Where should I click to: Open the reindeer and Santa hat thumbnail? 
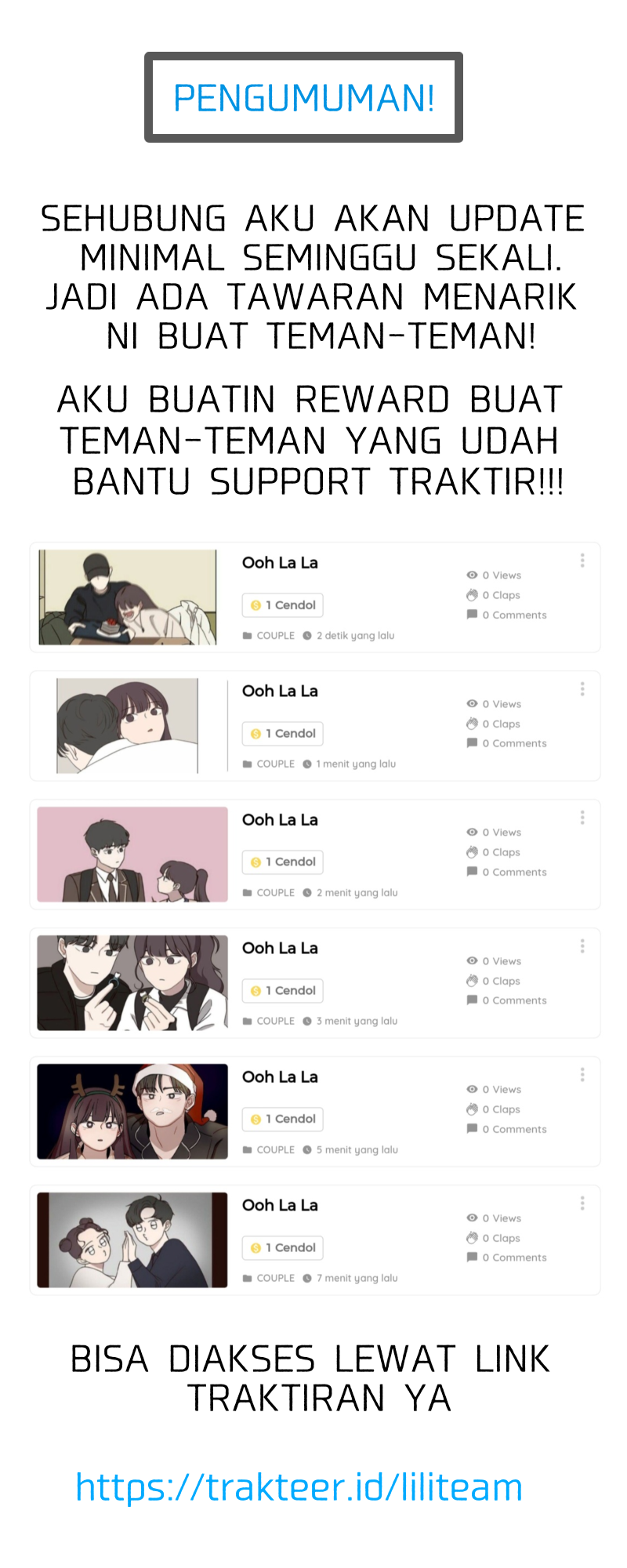click(132, 1112)
